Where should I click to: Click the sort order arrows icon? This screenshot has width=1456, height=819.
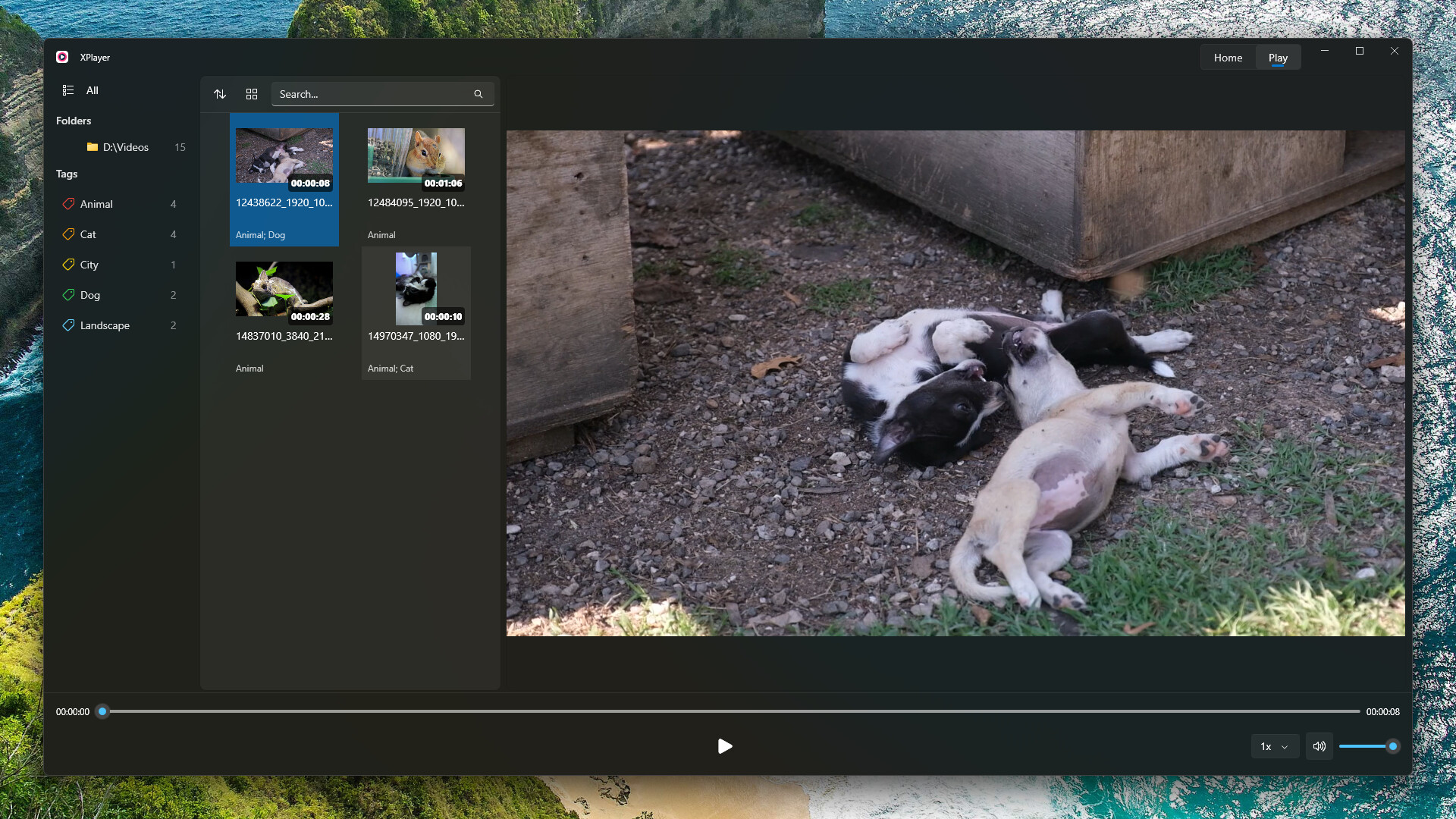click(x=220, y=94)
